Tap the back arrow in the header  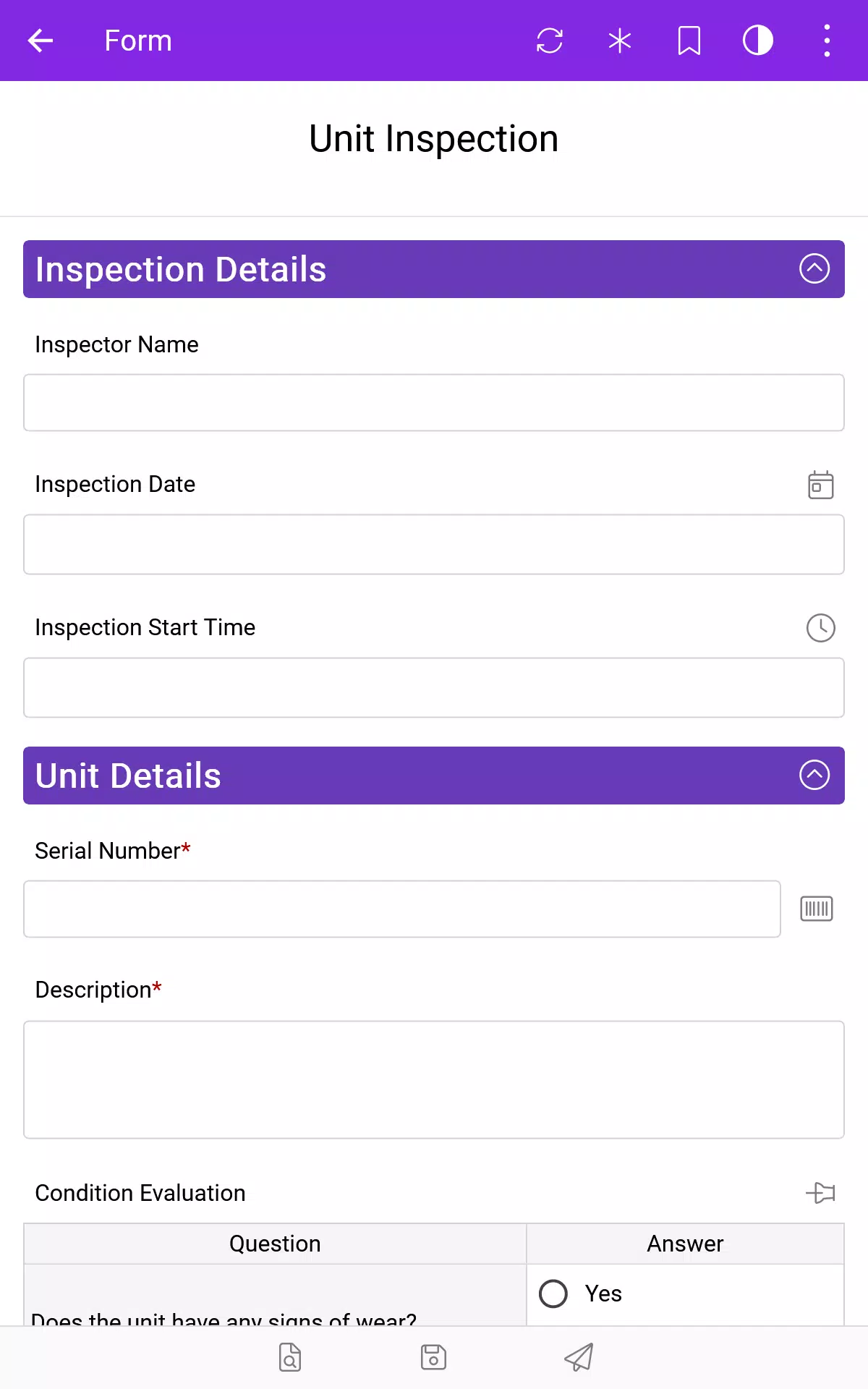tap(41, 41)
